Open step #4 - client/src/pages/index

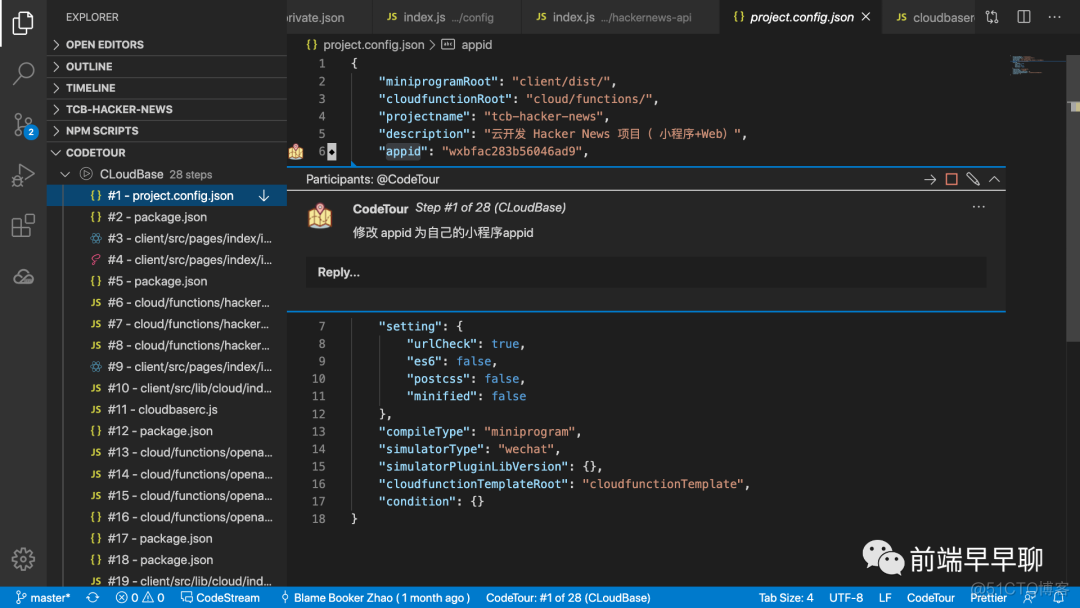167,260
